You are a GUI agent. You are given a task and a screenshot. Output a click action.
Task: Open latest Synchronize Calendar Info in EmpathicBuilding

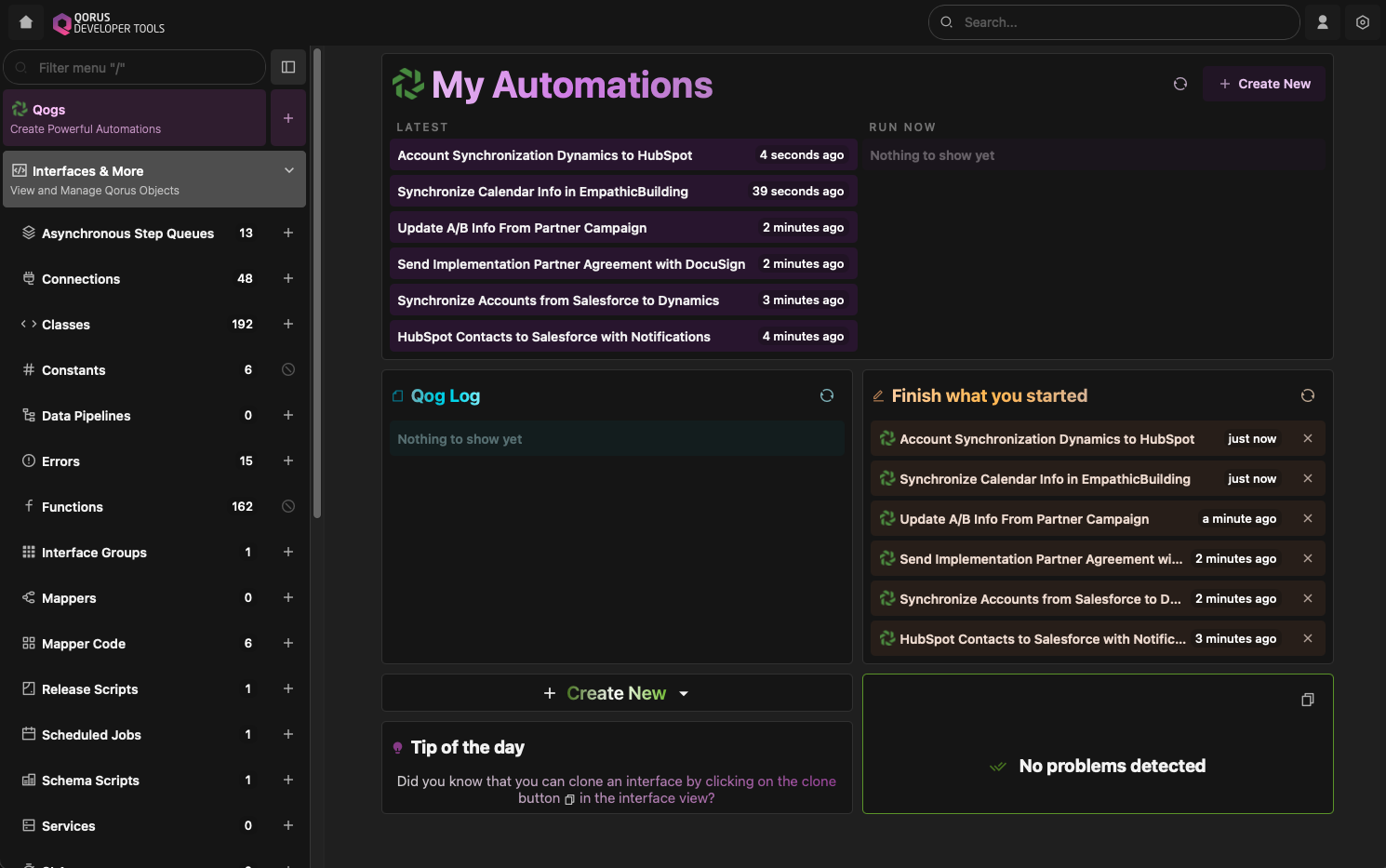click(623, 192)
